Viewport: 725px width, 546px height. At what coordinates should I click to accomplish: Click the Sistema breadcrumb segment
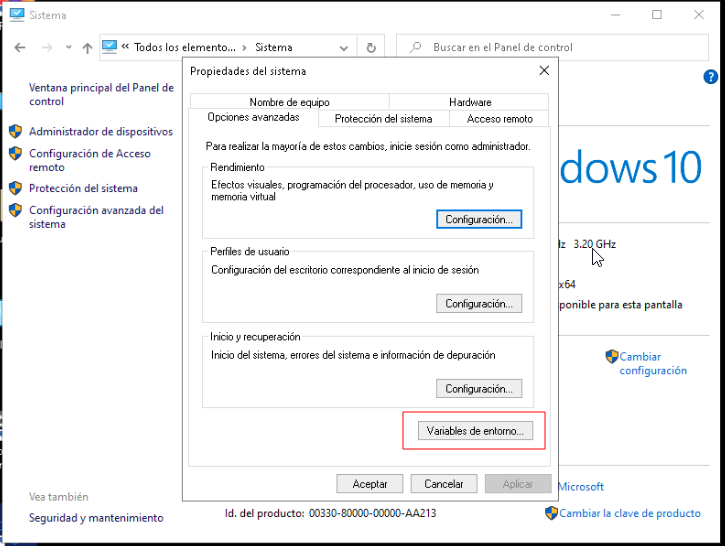point(274,47)
